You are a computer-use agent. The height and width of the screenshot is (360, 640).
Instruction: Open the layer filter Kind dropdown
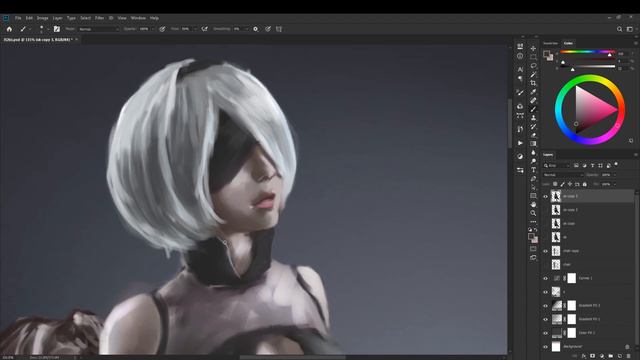tap(556, 165)
